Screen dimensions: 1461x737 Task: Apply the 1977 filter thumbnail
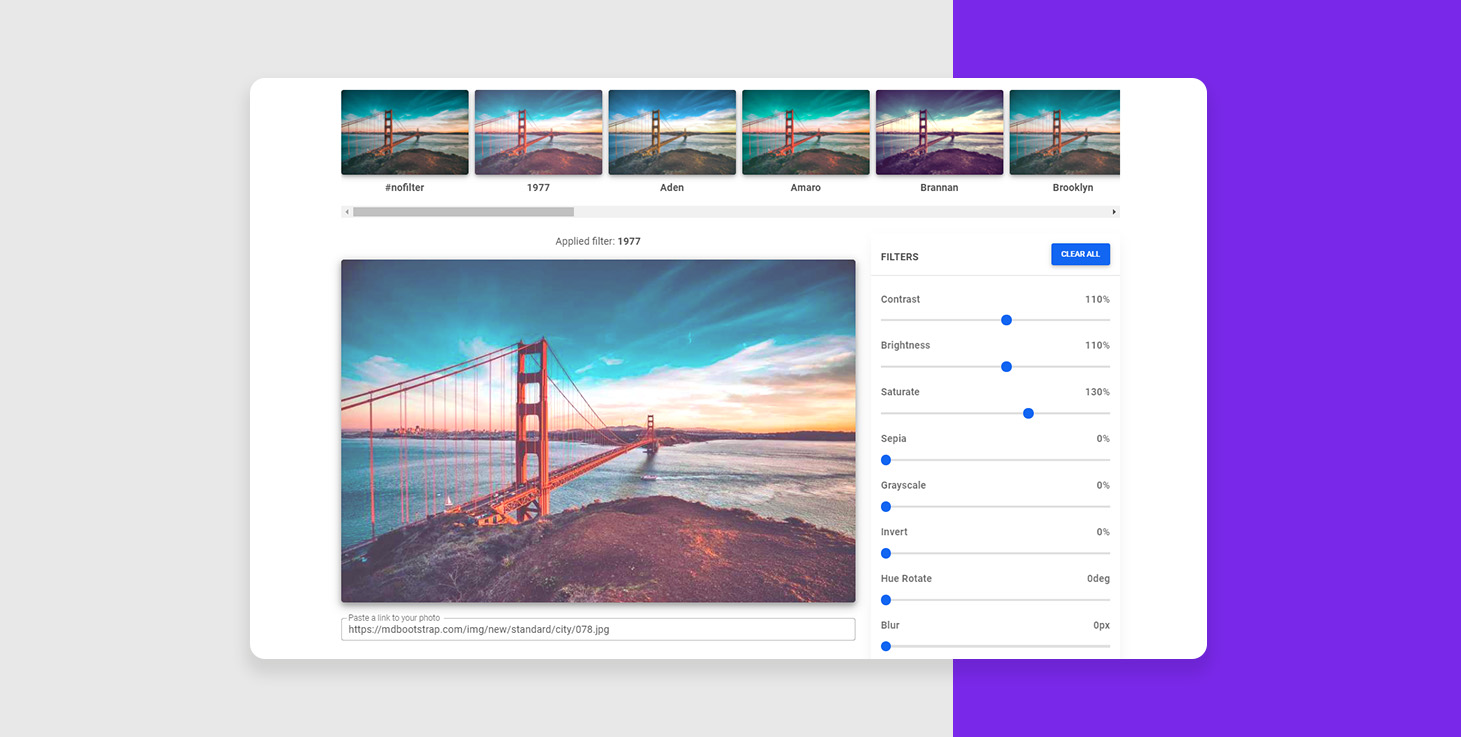[x=538, y=132]
